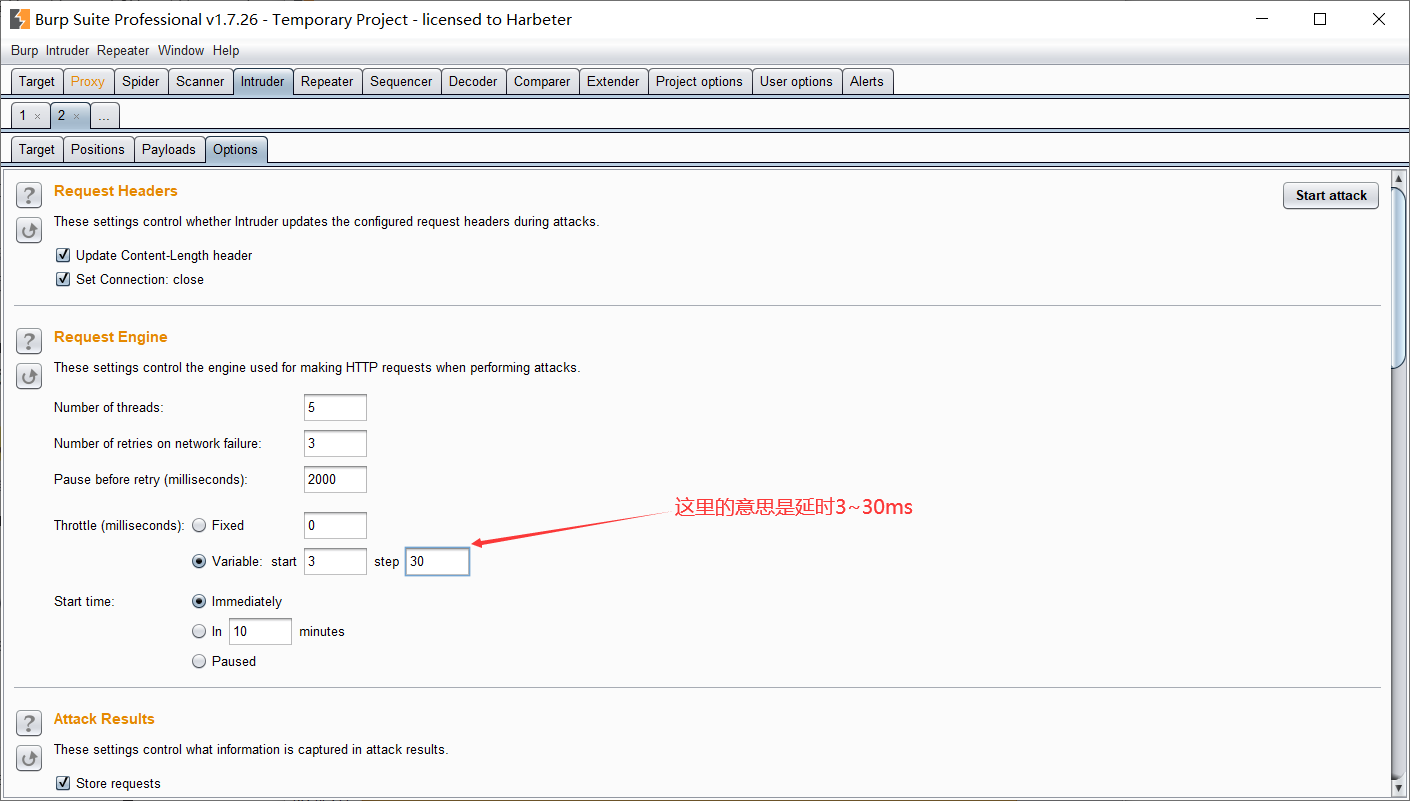The width and height of the screenshot is (1410, 801).
Task: Click the Attack Results section heading
Action: pyautogui.click(x=104, y=719)
